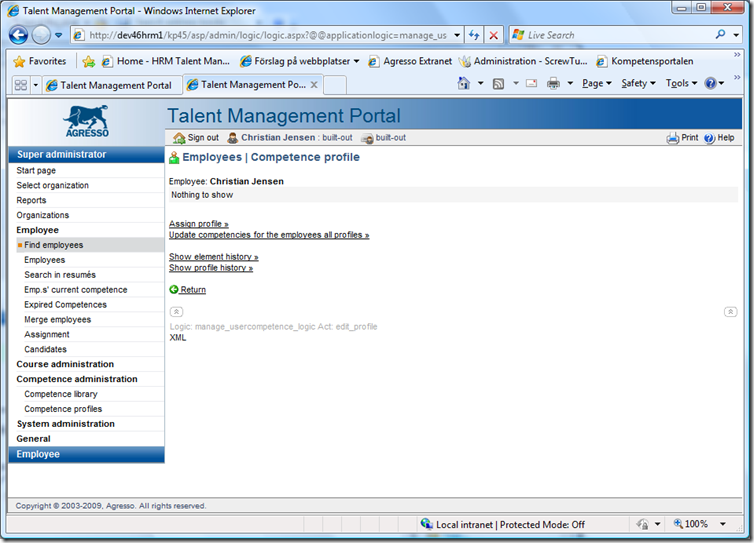Click the Show element history link

[214, 257]
